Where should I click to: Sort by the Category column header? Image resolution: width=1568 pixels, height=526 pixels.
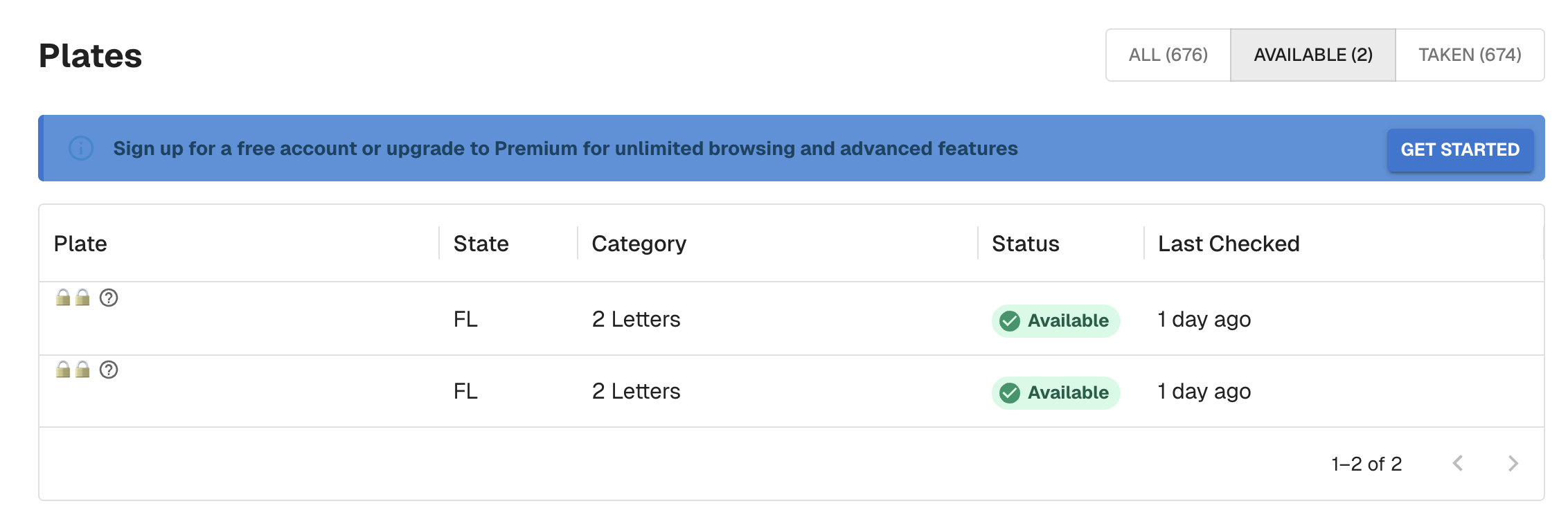coord(639,244)
